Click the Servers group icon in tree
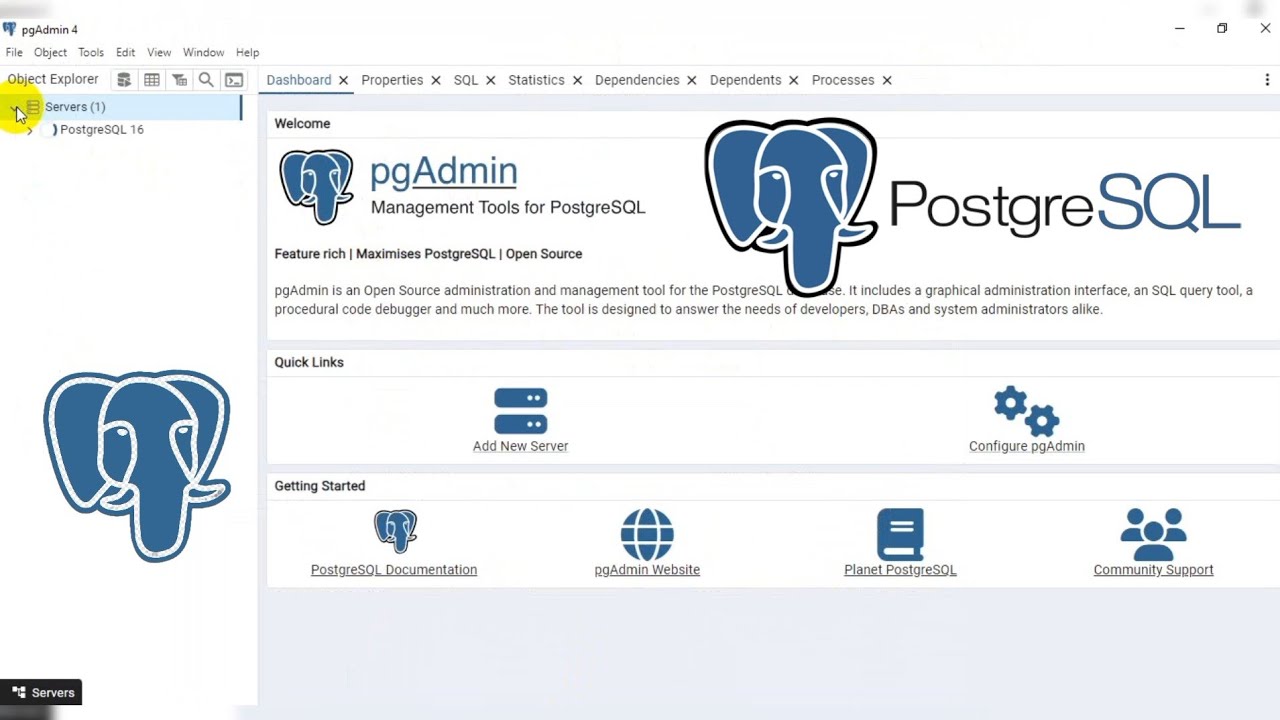1280x720 pixels. (33, 107)
